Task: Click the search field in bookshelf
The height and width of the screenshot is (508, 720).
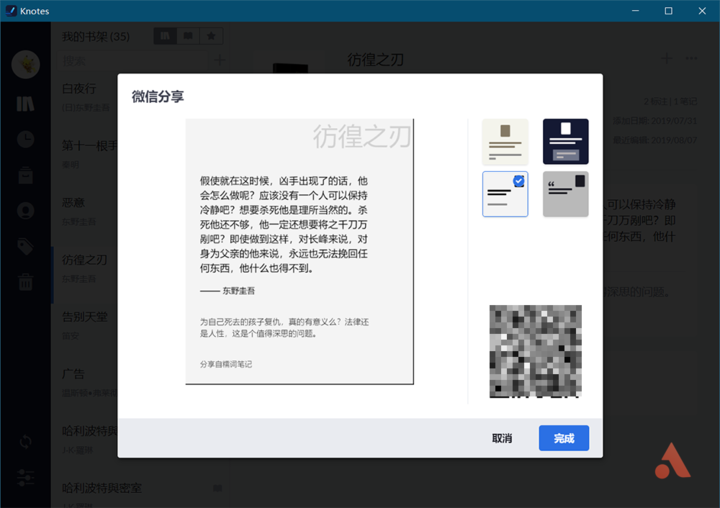Action: (135, 60)
